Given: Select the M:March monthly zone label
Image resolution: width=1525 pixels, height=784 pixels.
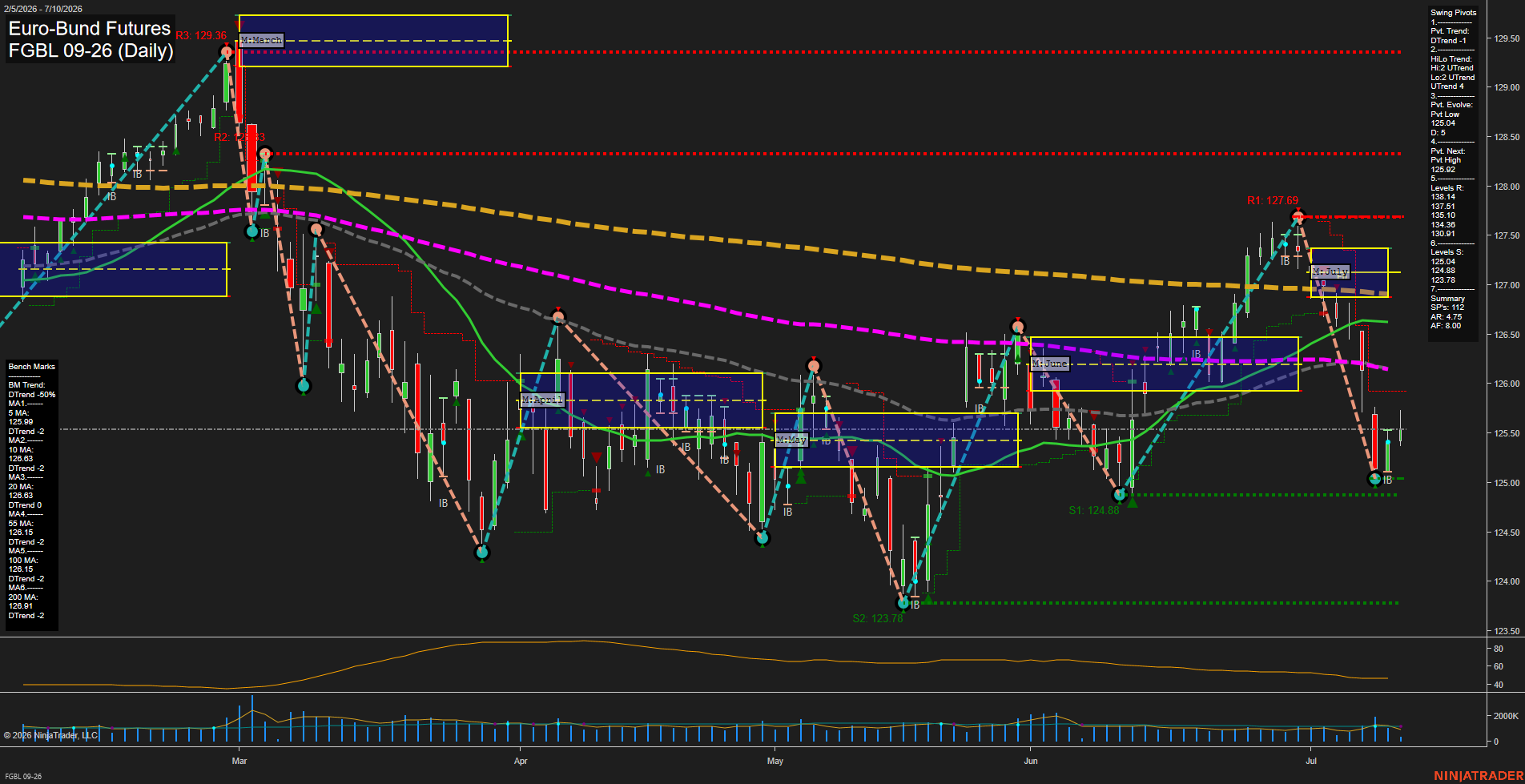Looking at the screenshot, I should tap(261, 40).
